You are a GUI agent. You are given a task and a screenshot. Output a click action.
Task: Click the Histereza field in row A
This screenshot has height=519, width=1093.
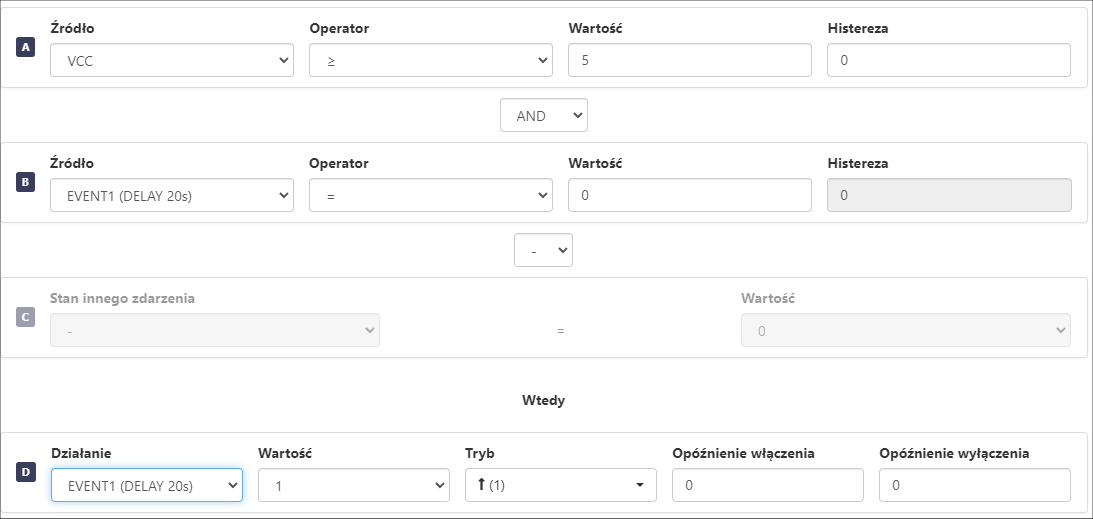[x=948, y=60]
